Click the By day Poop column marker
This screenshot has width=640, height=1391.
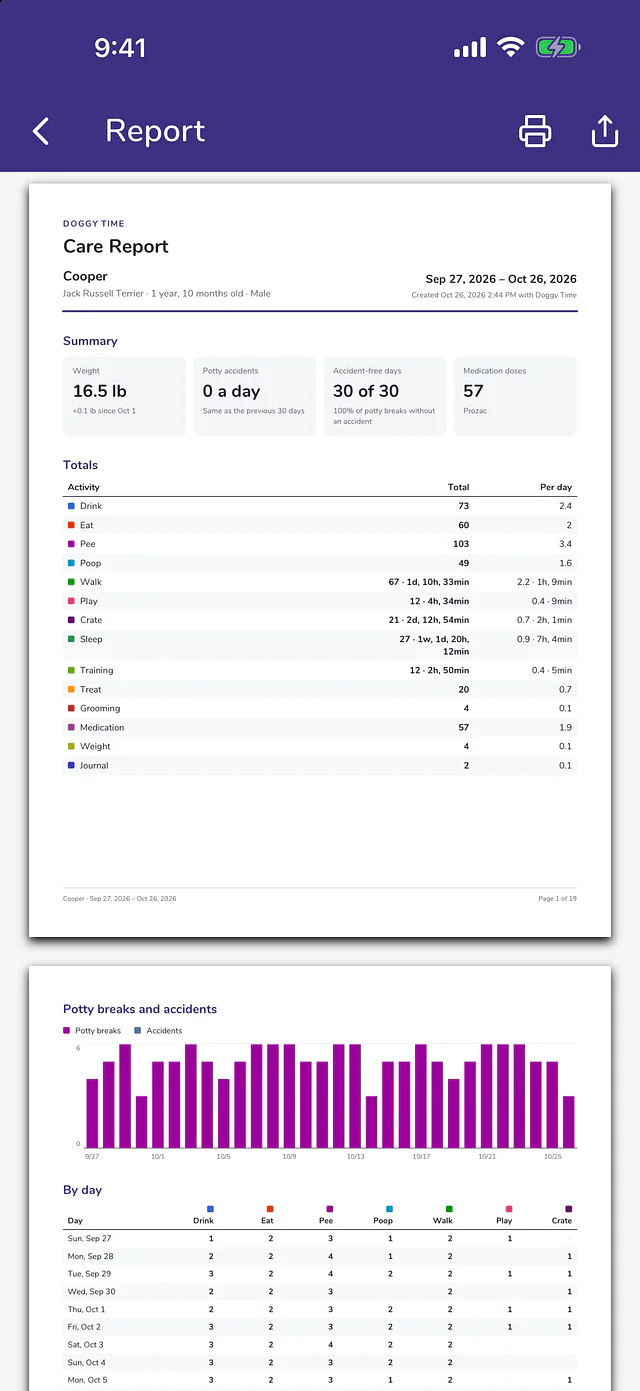tap(389, 1209)
